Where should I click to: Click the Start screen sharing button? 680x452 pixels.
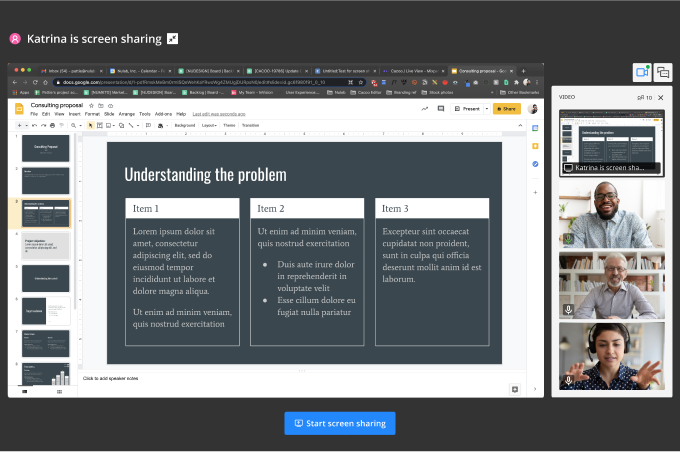point(340,423)
